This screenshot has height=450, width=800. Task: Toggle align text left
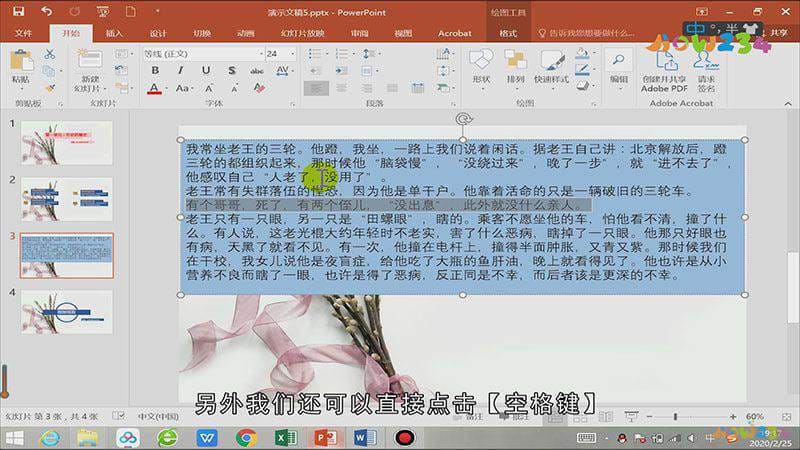pyautogui.click(x=316, y=88)
